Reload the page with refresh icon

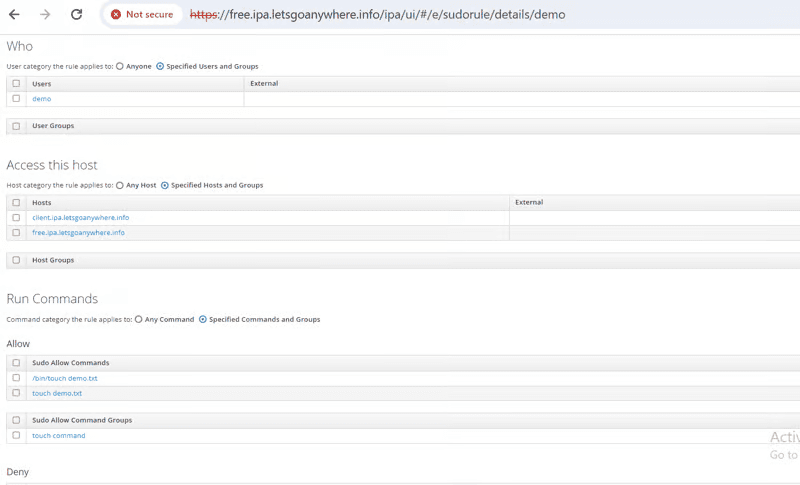tap(77, 15)
